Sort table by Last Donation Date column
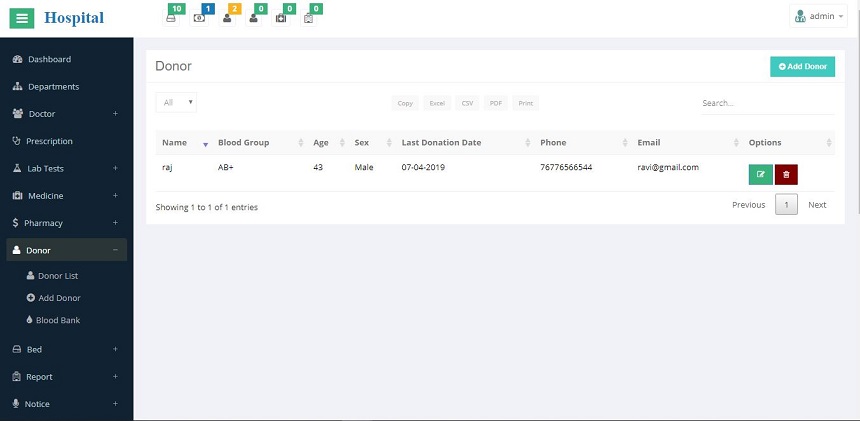The width and height of the screenshot is (860, 421). click(465, 143)
